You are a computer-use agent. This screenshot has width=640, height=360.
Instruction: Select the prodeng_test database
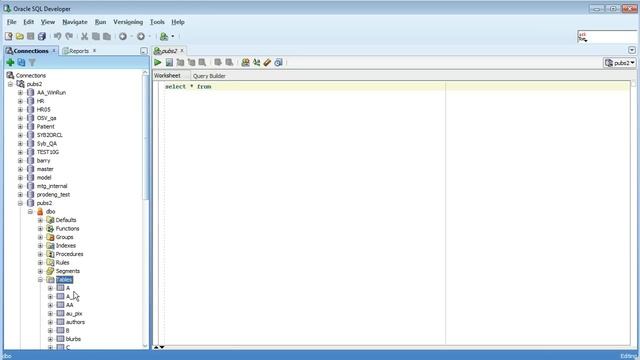53,194
